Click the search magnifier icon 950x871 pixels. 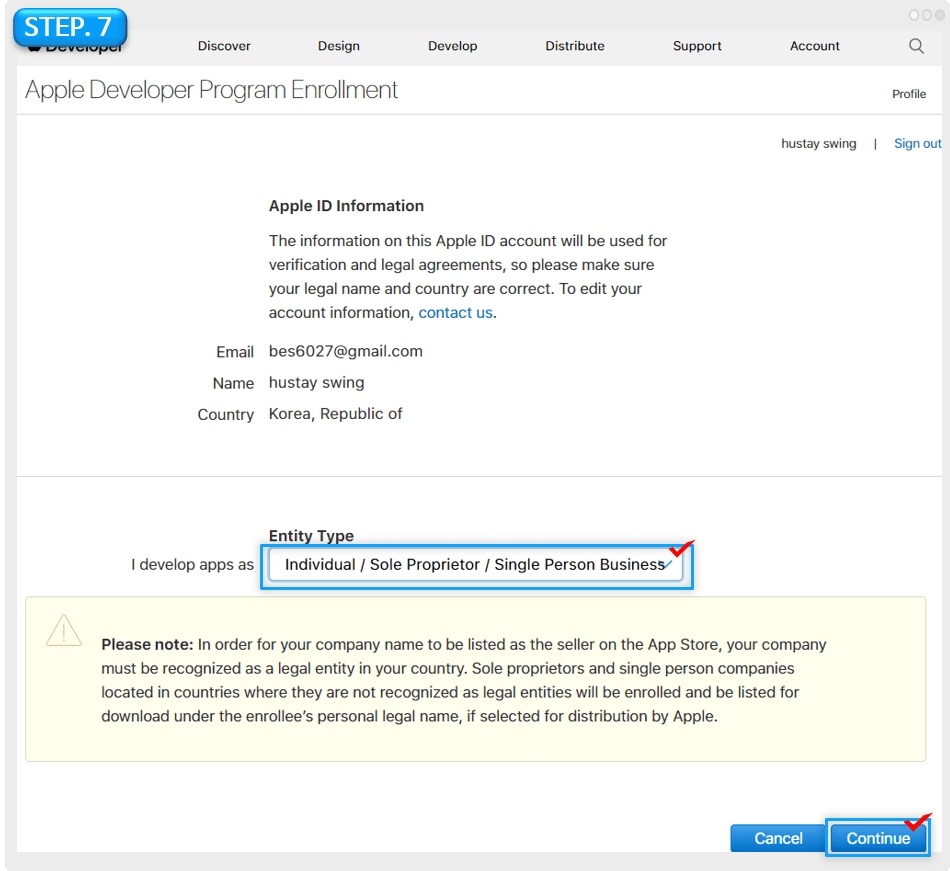(x=916, y=46)
